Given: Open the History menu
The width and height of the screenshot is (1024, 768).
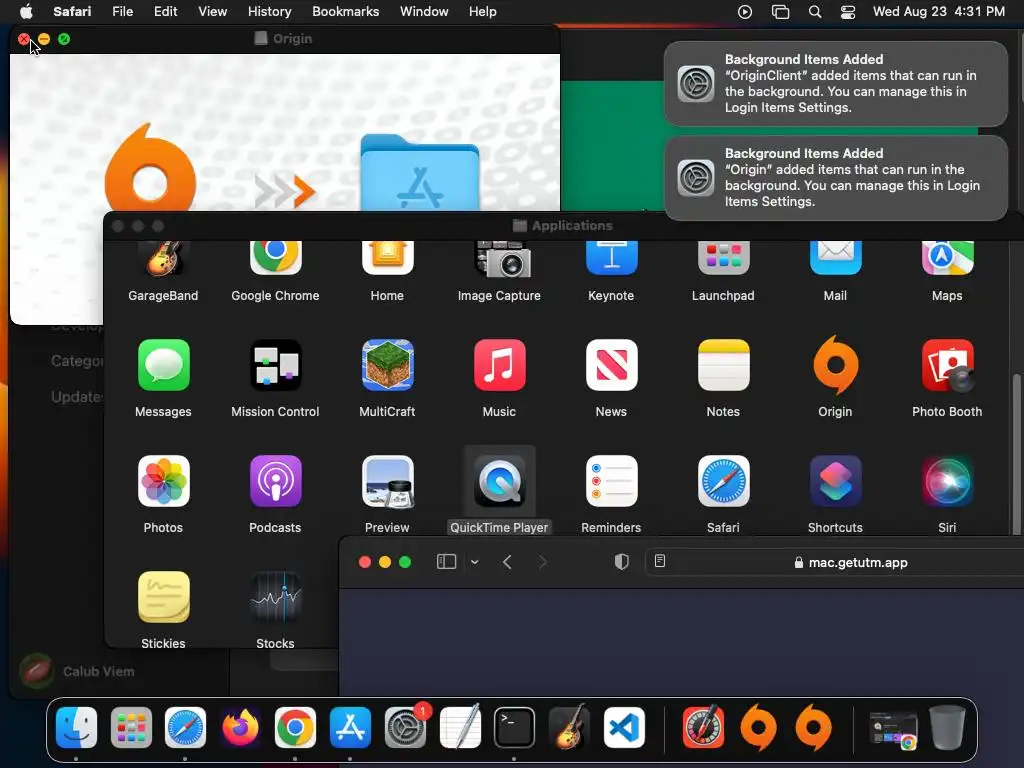Looking at the screenshot, I should (269, 11).
